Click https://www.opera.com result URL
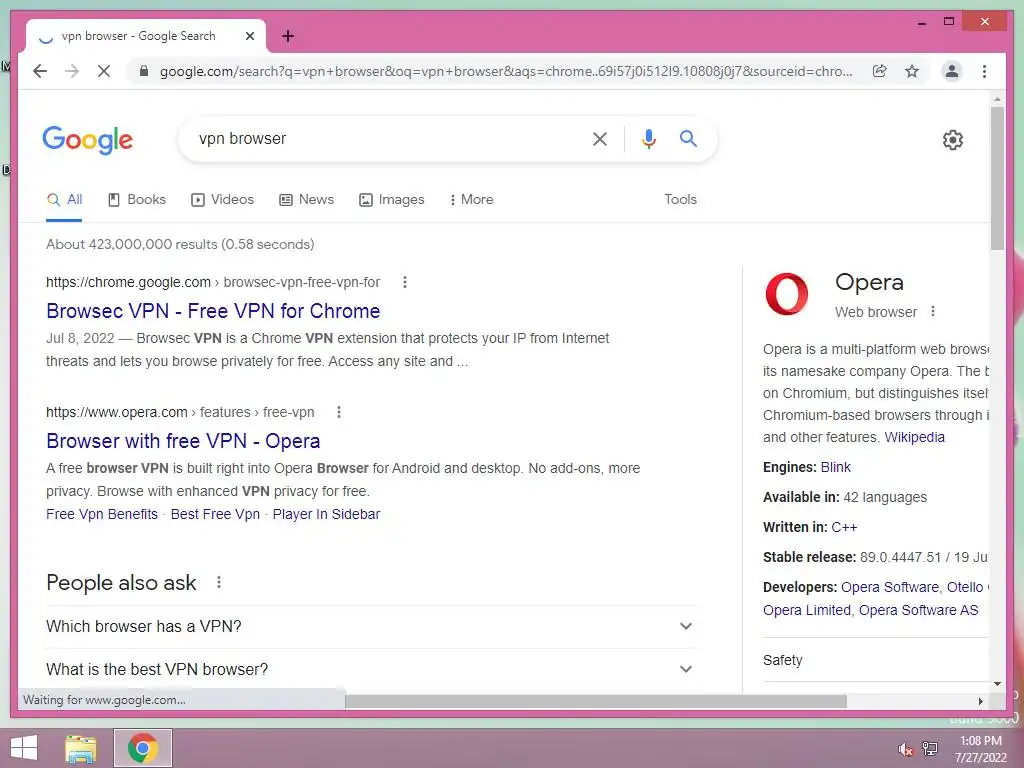The width and height of the screenshot is (1024, 768). [116, 412]
